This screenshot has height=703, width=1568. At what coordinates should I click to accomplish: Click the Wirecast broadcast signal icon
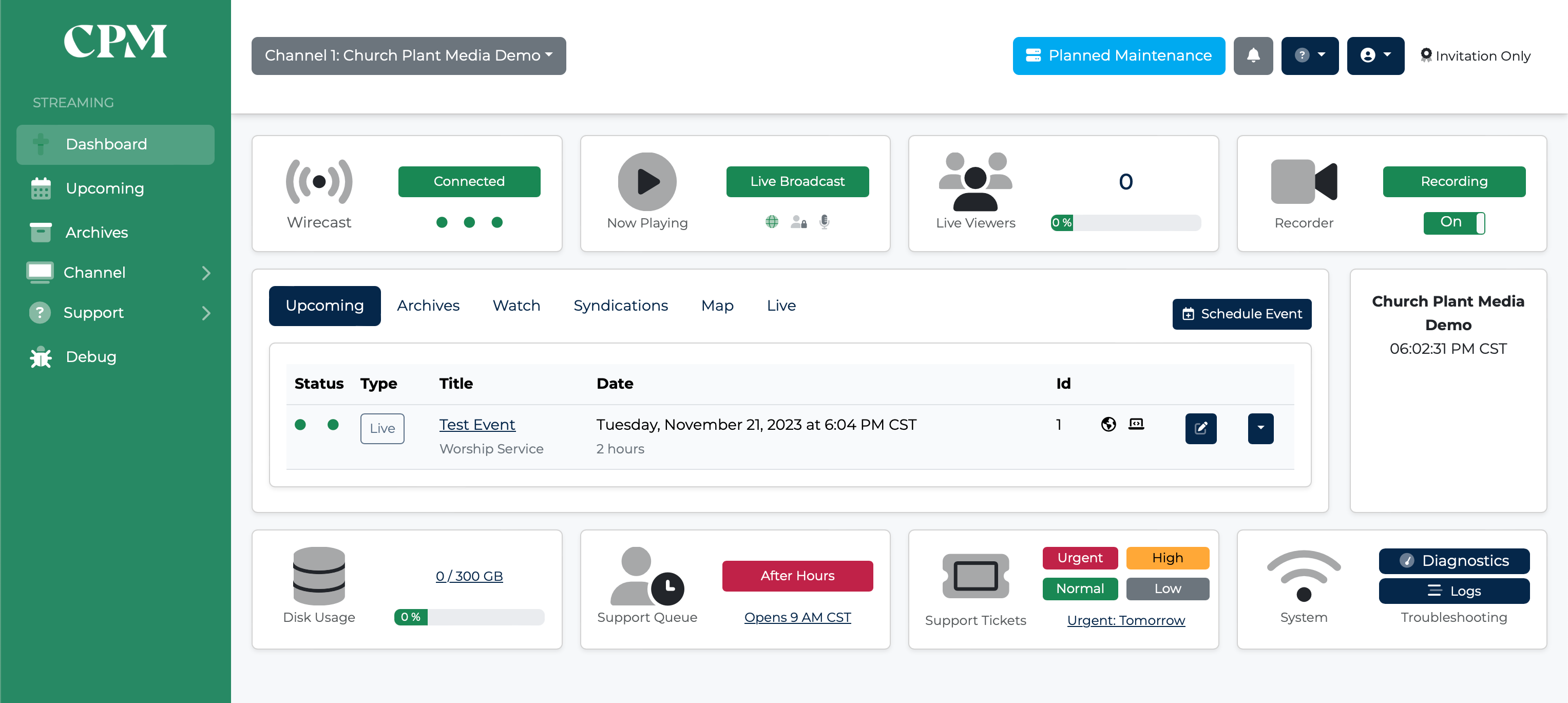319,181
